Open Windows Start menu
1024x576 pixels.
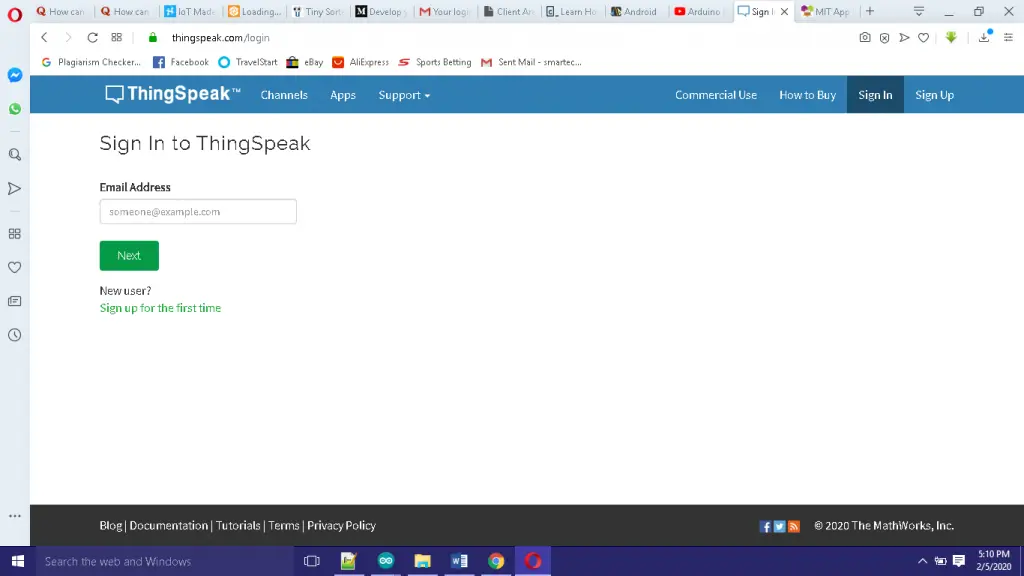[18, 561]
